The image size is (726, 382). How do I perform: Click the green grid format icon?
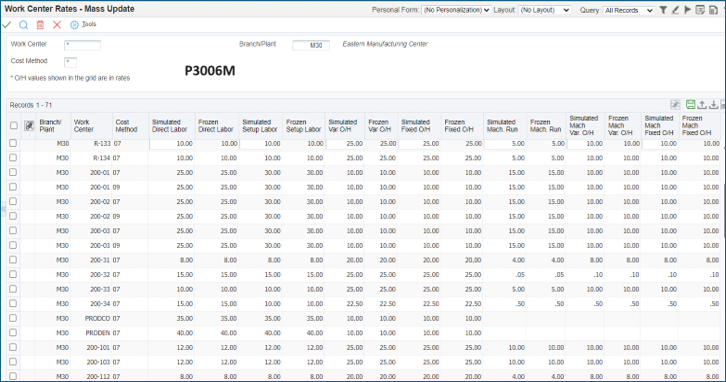(690, 105)
